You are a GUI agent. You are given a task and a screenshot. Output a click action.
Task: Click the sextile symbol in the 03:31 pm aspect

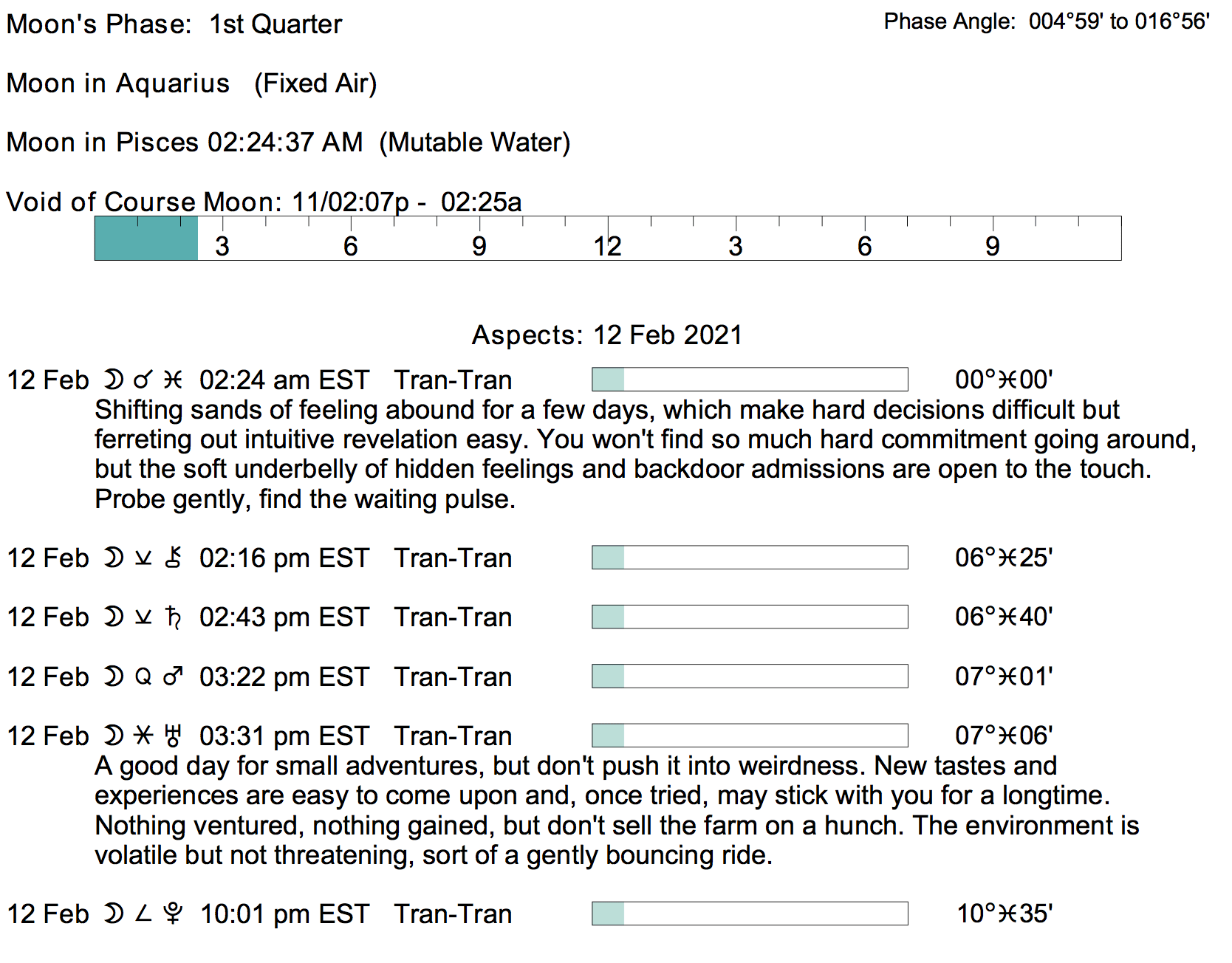tap(143, 736)
